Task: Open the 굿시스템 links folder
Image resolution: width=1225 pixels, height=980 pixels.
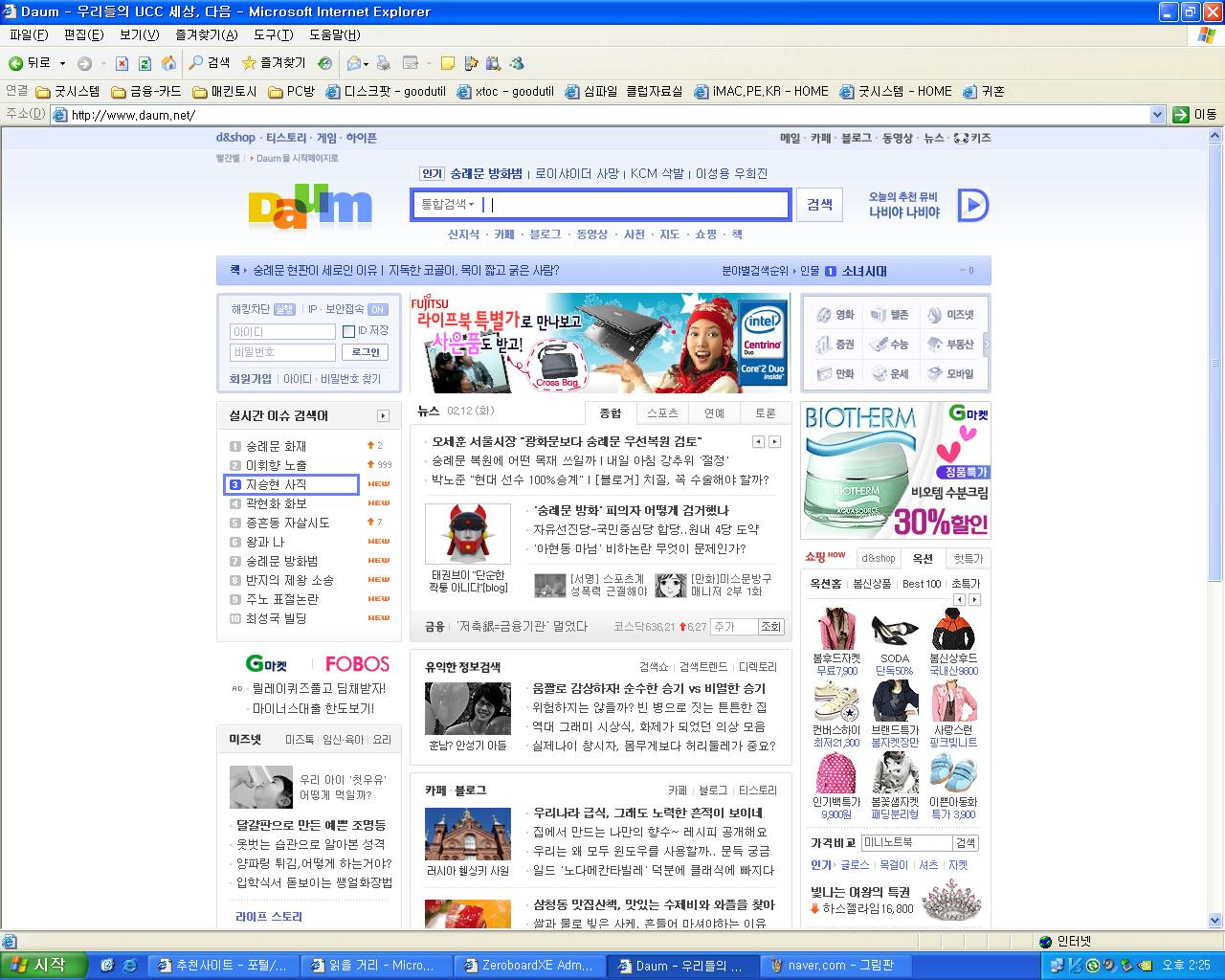Action: click(68, 92)
